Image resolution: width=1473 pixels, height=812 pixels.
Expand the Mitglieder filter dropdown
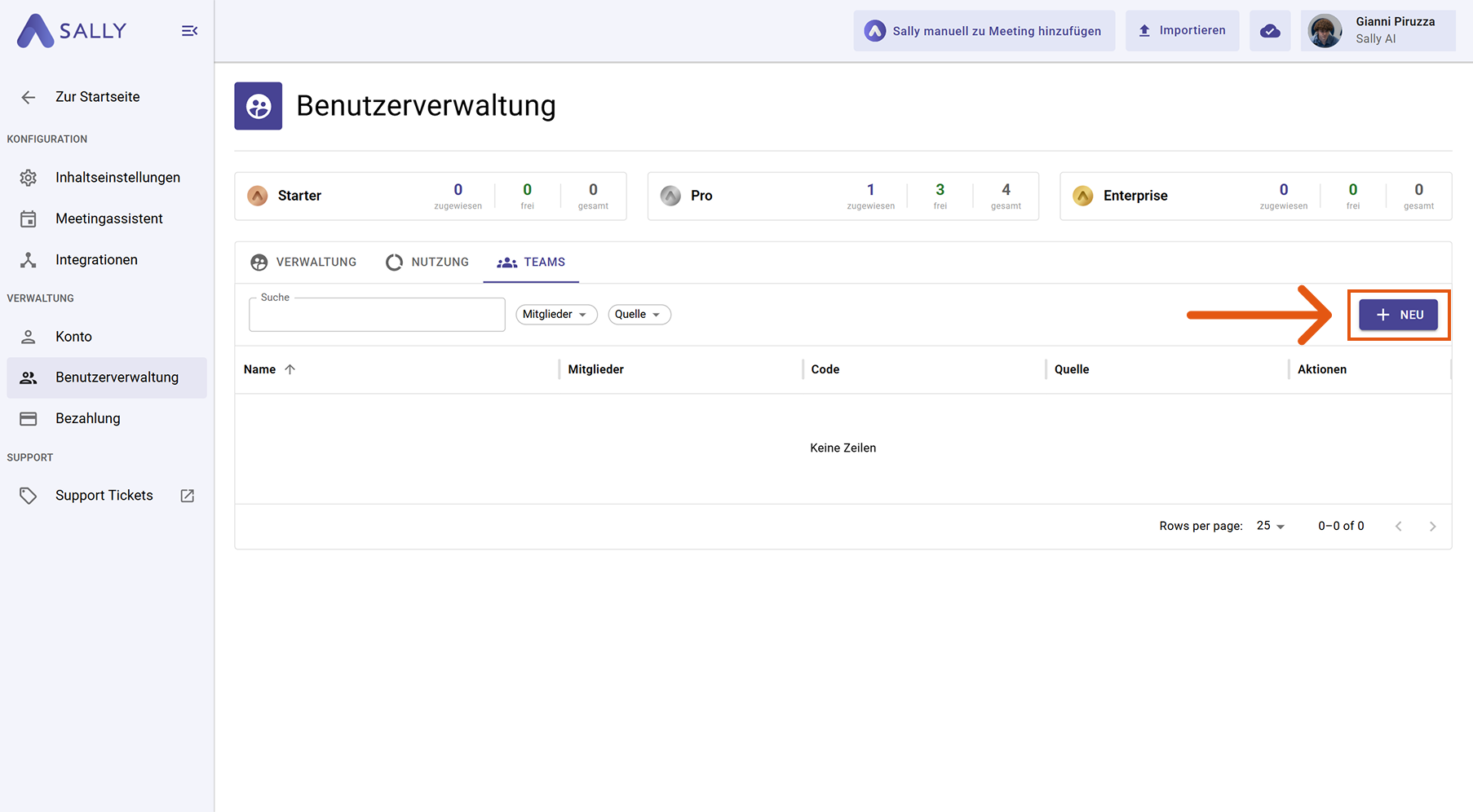555,315
